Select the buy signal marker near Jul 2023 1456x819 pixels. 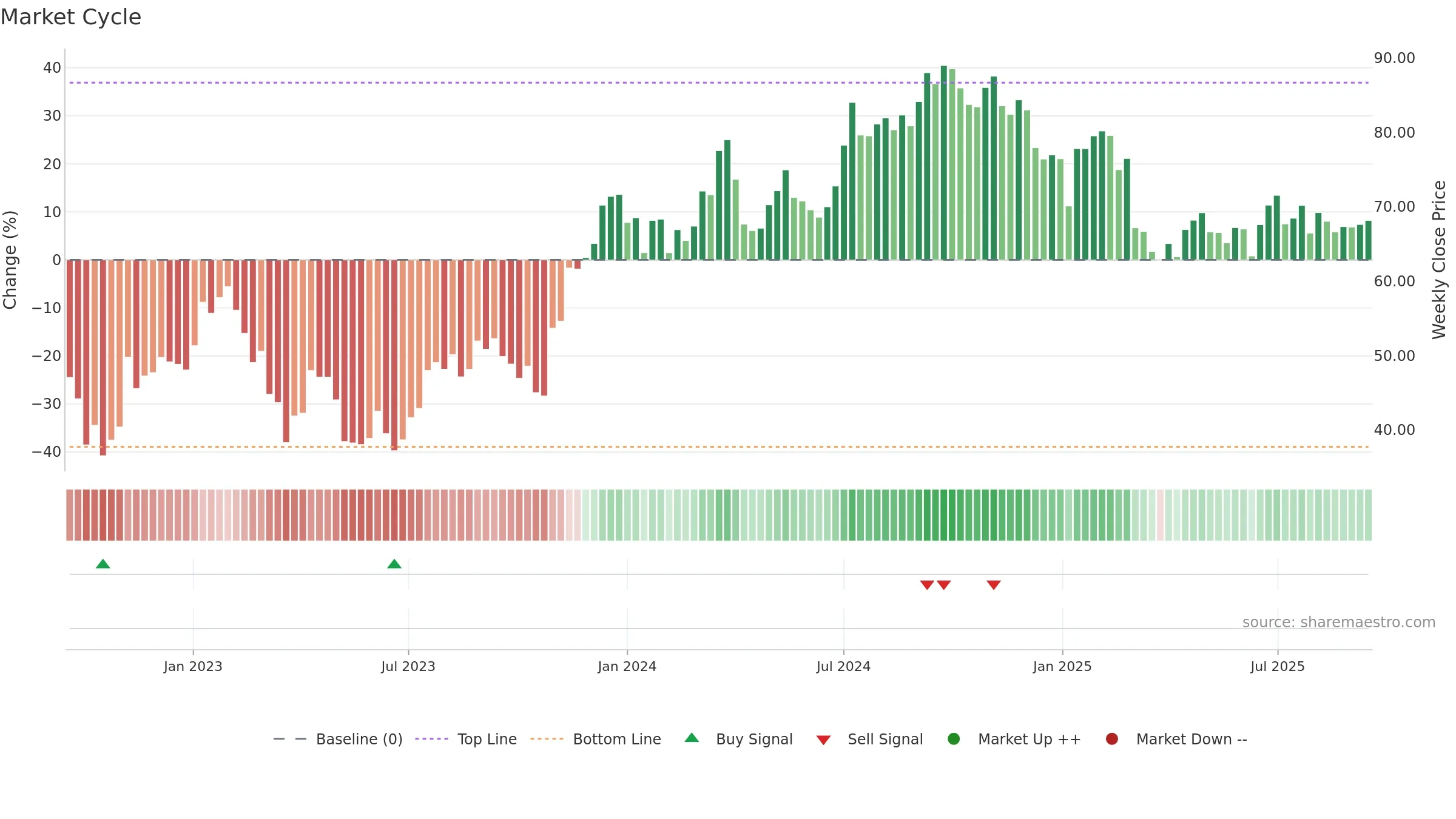394,564
